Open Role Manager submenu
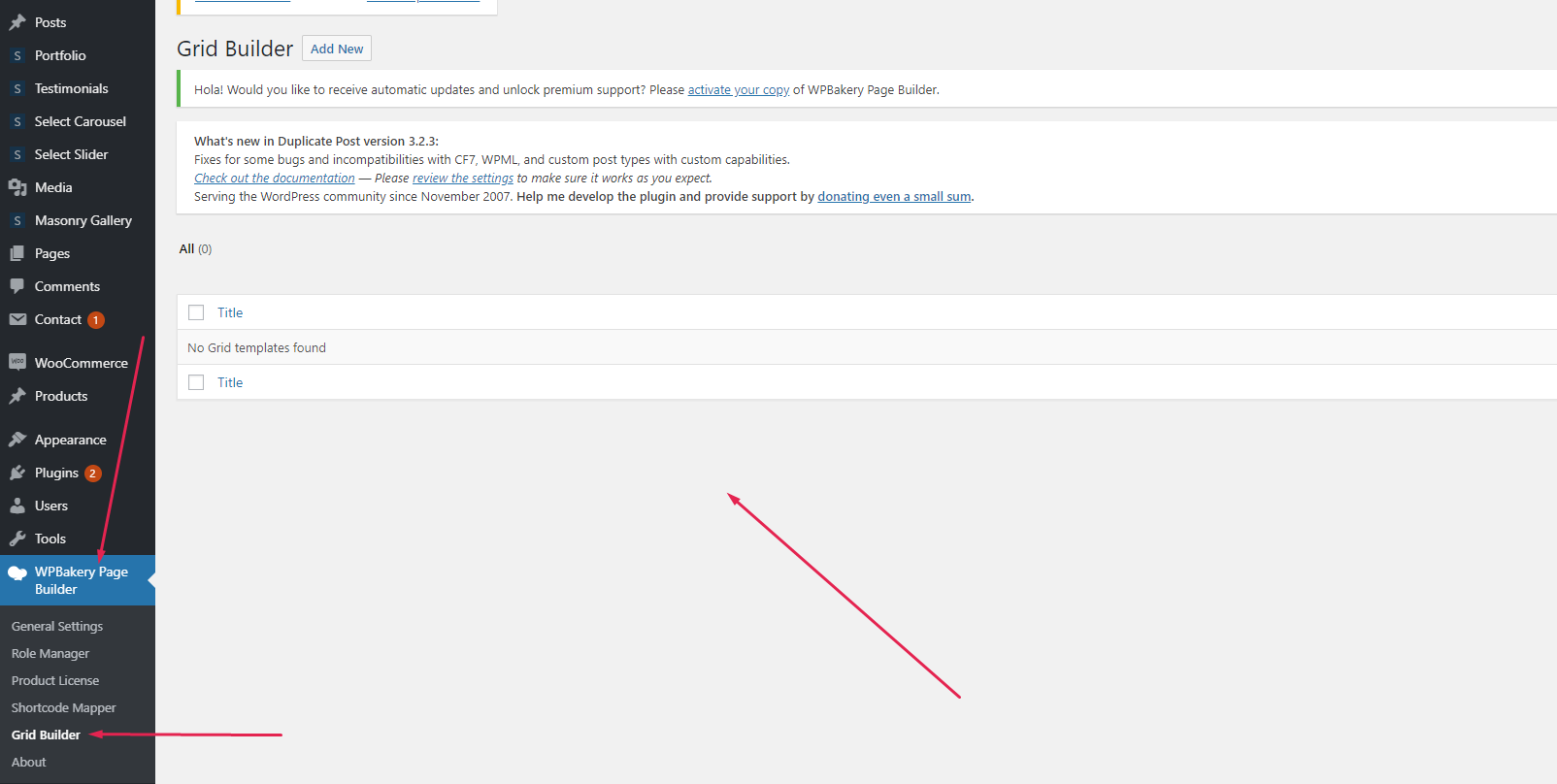1557x784 pixels. coord(50,654)
